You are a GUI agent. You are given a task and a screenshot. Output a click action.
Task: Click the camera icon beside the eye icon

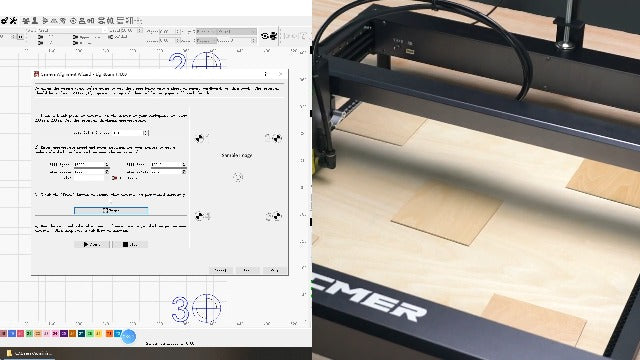tap(273, 36)
